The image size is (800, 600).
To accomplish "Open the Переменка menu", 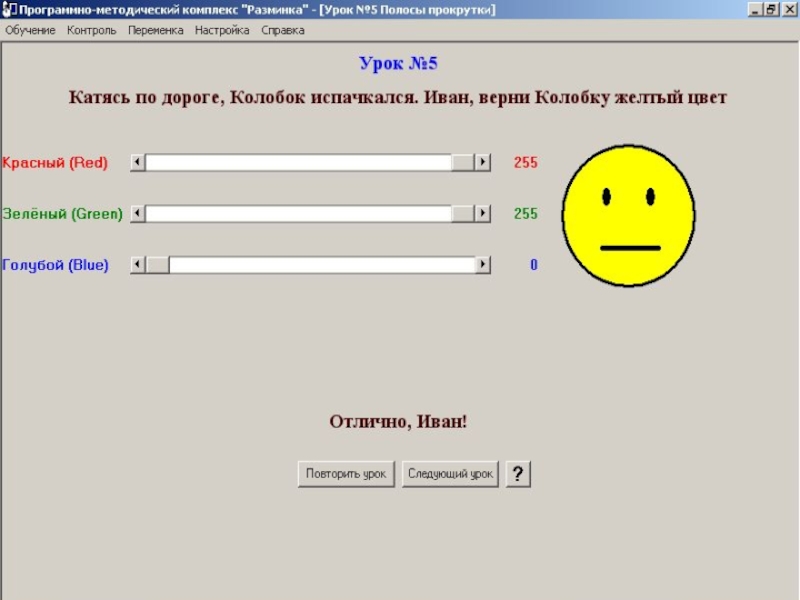I will coord(156,30).
